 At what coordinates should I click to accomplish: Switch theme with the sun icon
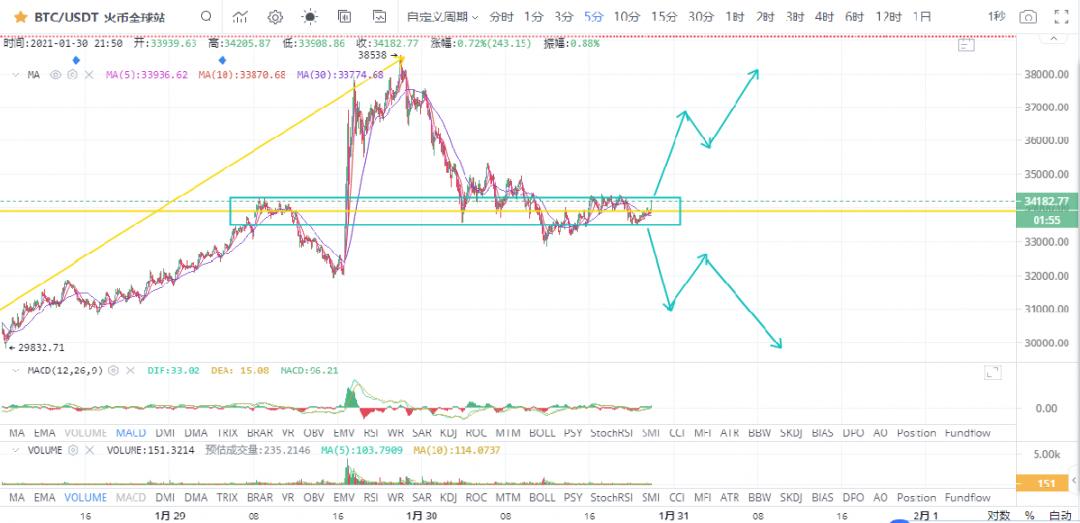pos(310,17)
